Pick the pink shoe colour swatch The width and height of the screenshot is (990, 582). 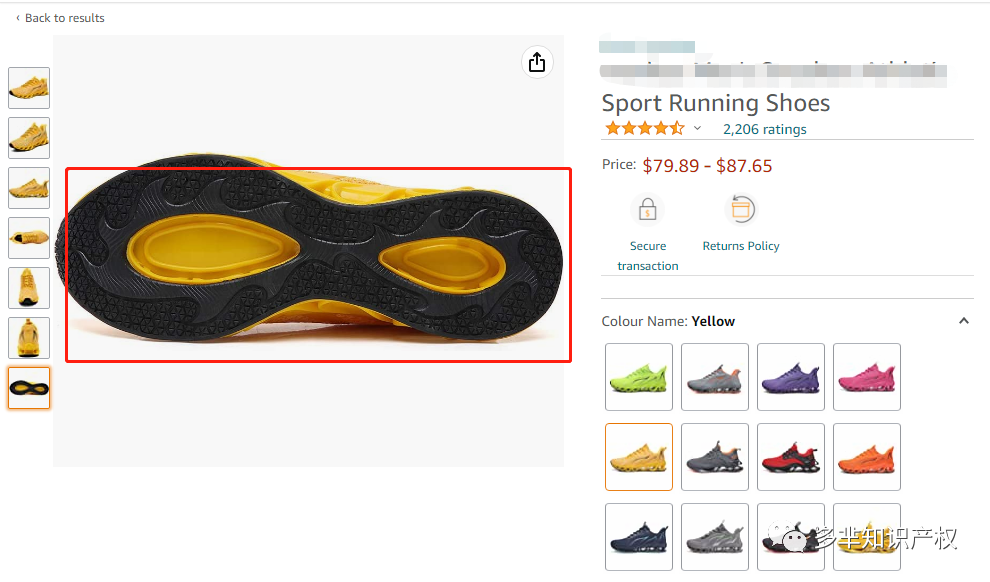coord(867,377)
